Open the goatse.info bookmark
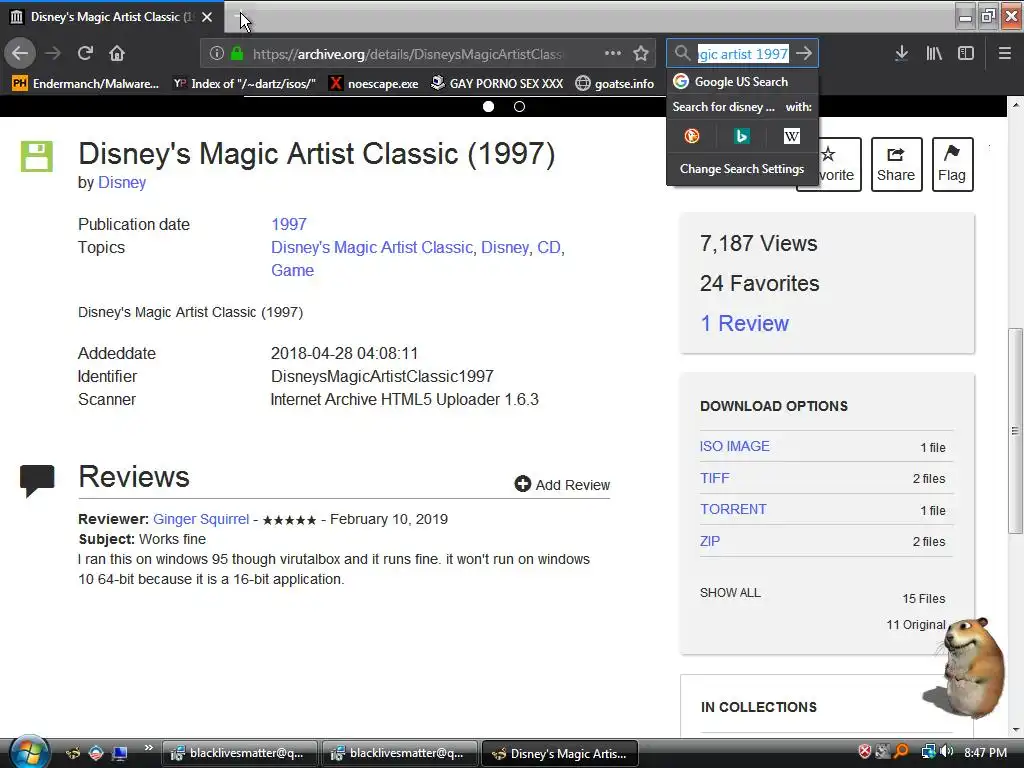 pyautogui.click(x=615, y=84)
